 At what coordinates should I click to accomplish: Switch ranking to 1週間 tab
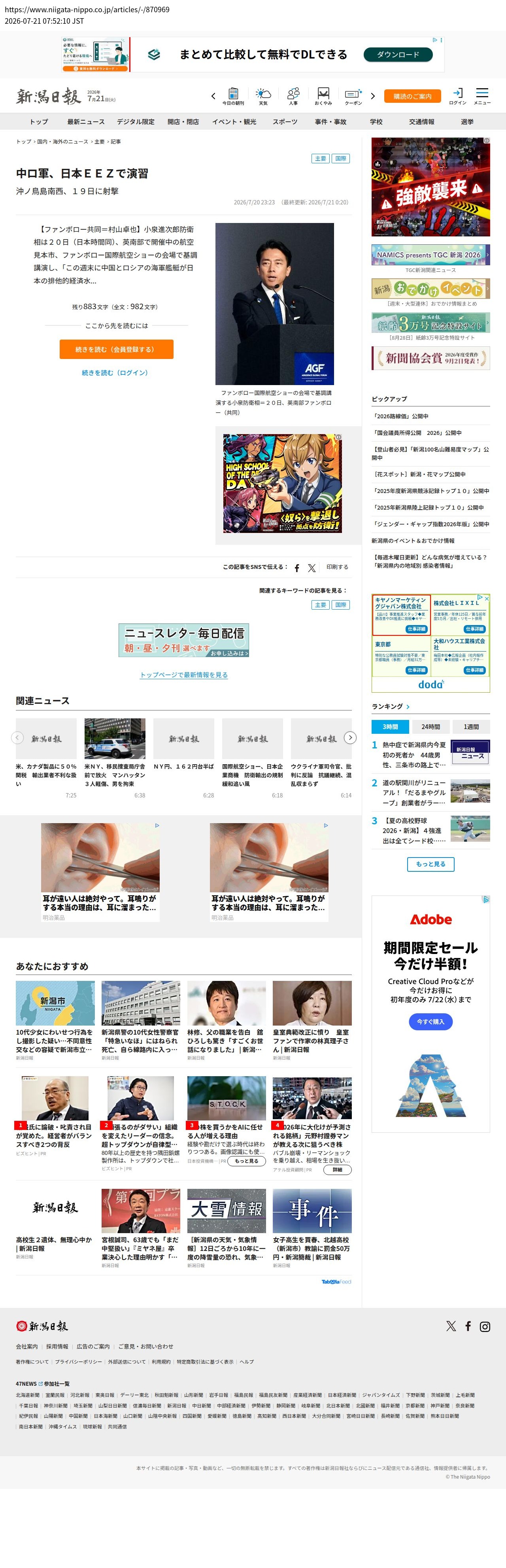click(471, 726)
